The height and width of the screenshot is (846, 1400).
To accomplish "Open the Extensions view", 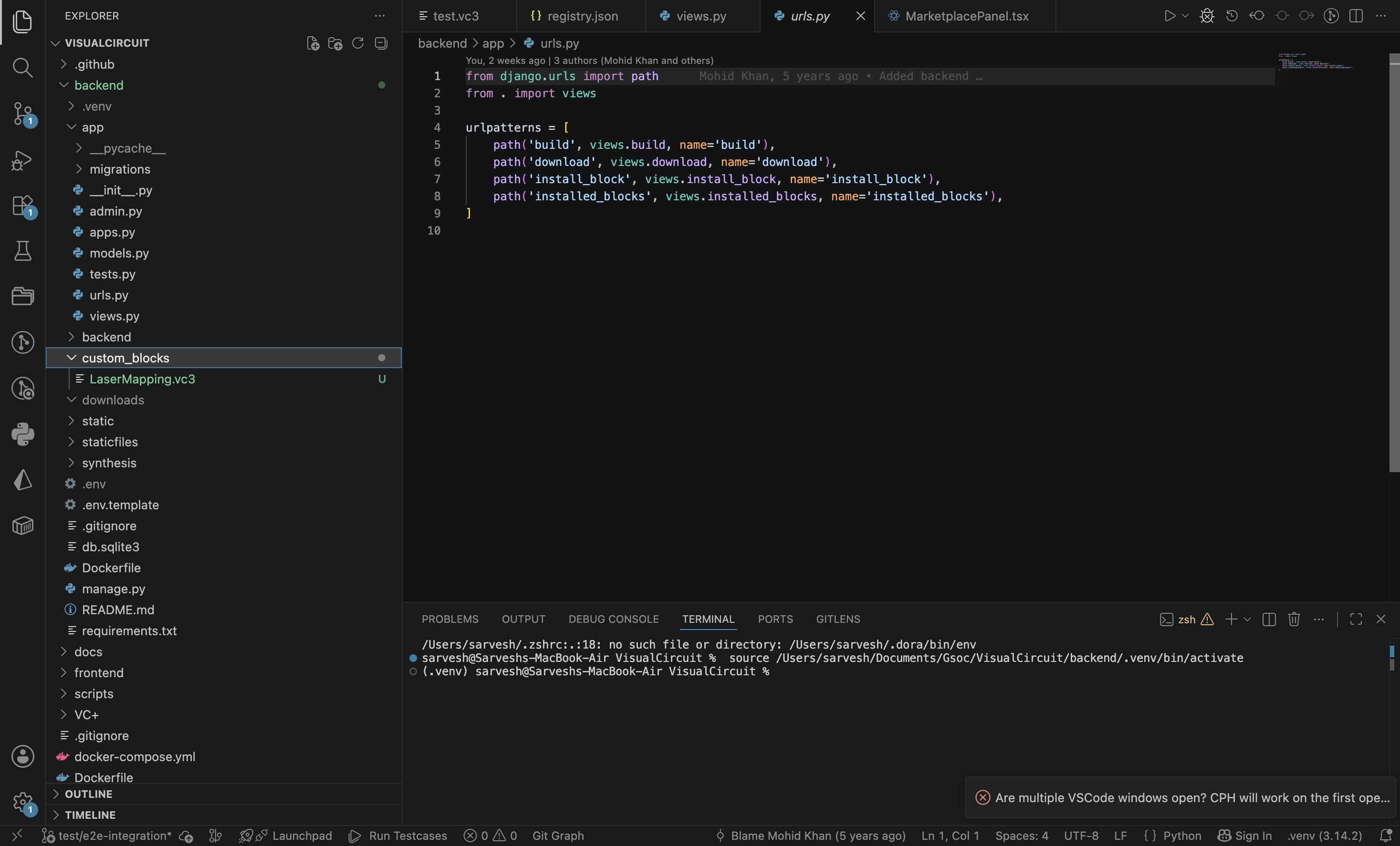I will 23,206.
